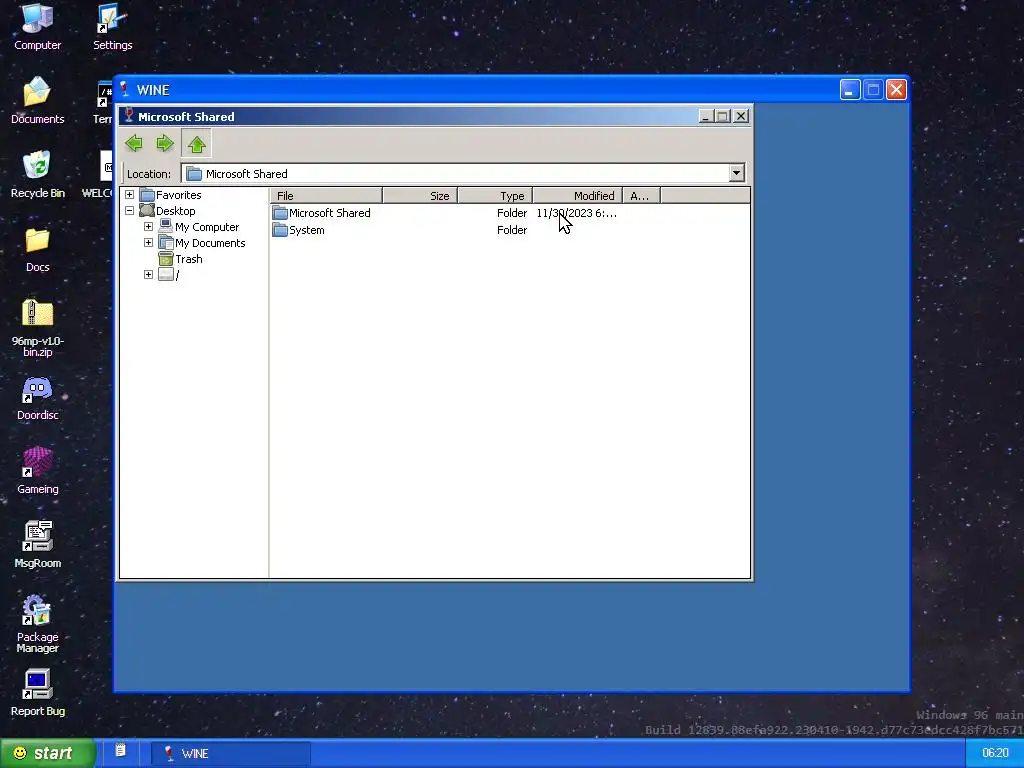The height and width of the screenshot is (768, 1024).
Task: Open the Computer desktop icon
Action: 37,27
